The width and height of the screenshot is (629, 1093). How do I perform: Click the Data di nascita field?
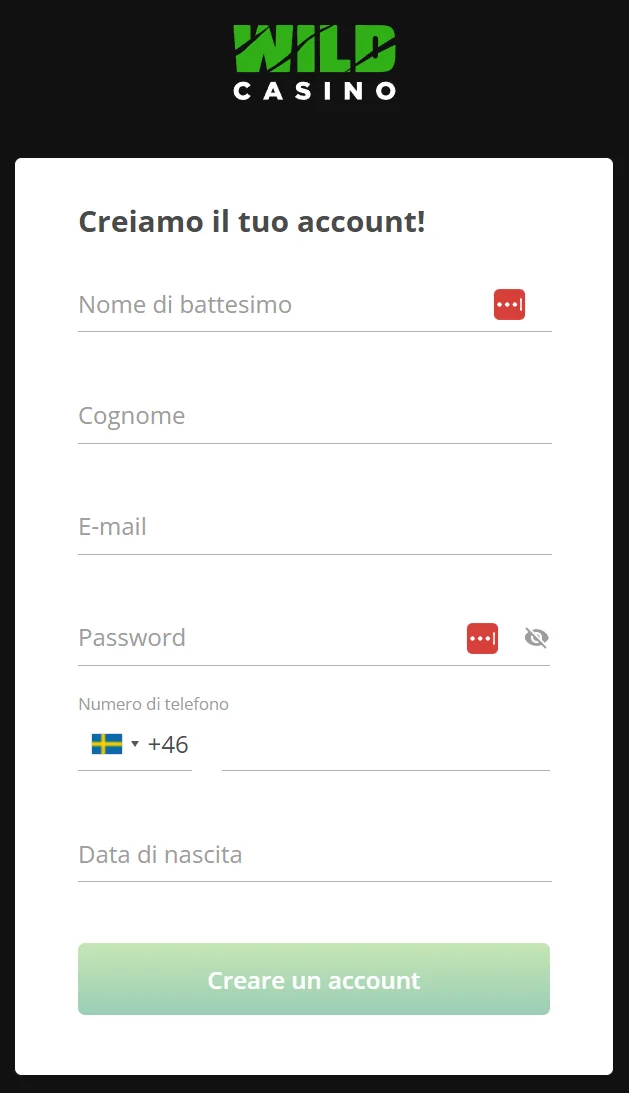[x=314, y=855]
